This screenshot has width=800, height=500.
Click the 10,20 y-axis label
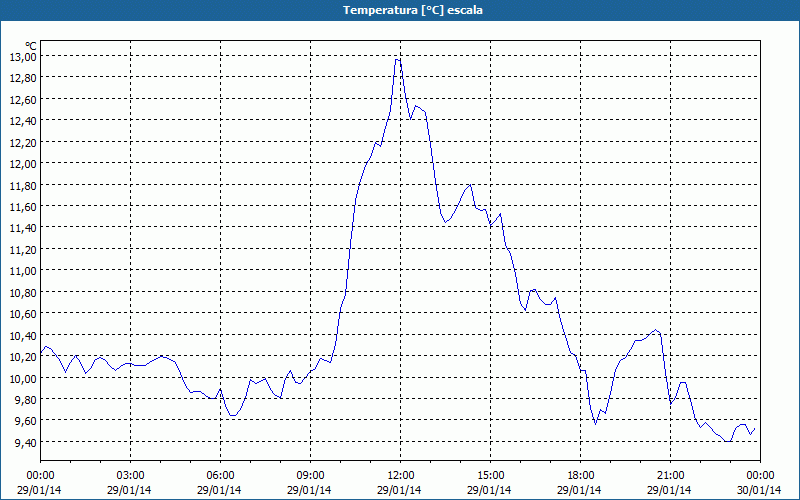click(x=22, y=357)
